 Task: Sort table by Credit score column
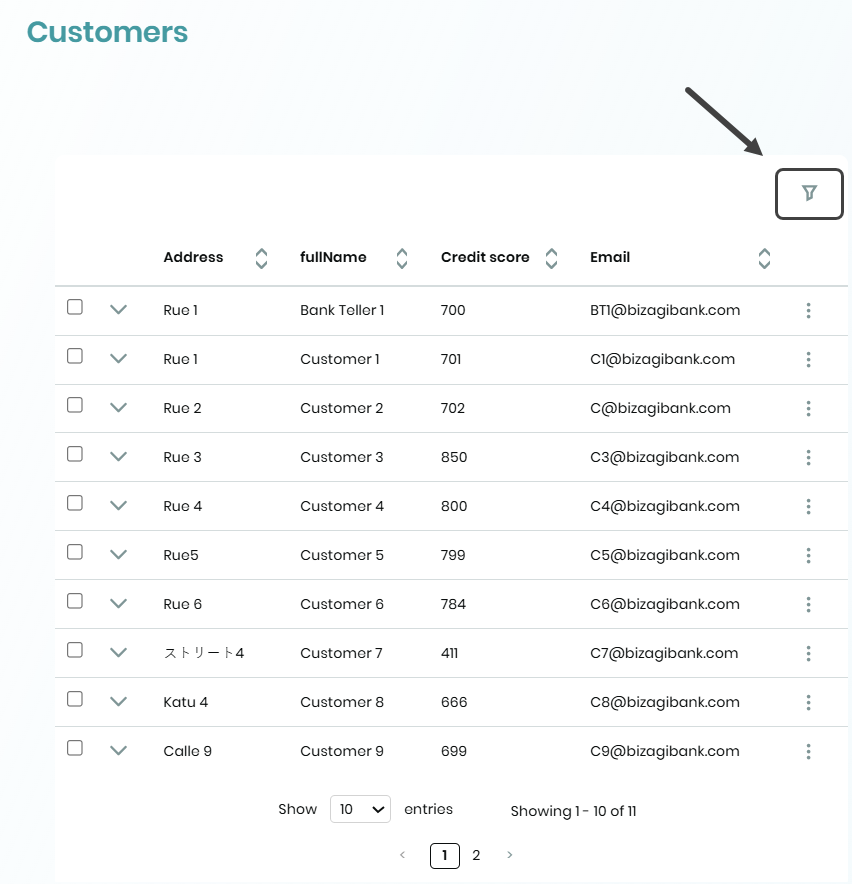(x=551, y=258)
